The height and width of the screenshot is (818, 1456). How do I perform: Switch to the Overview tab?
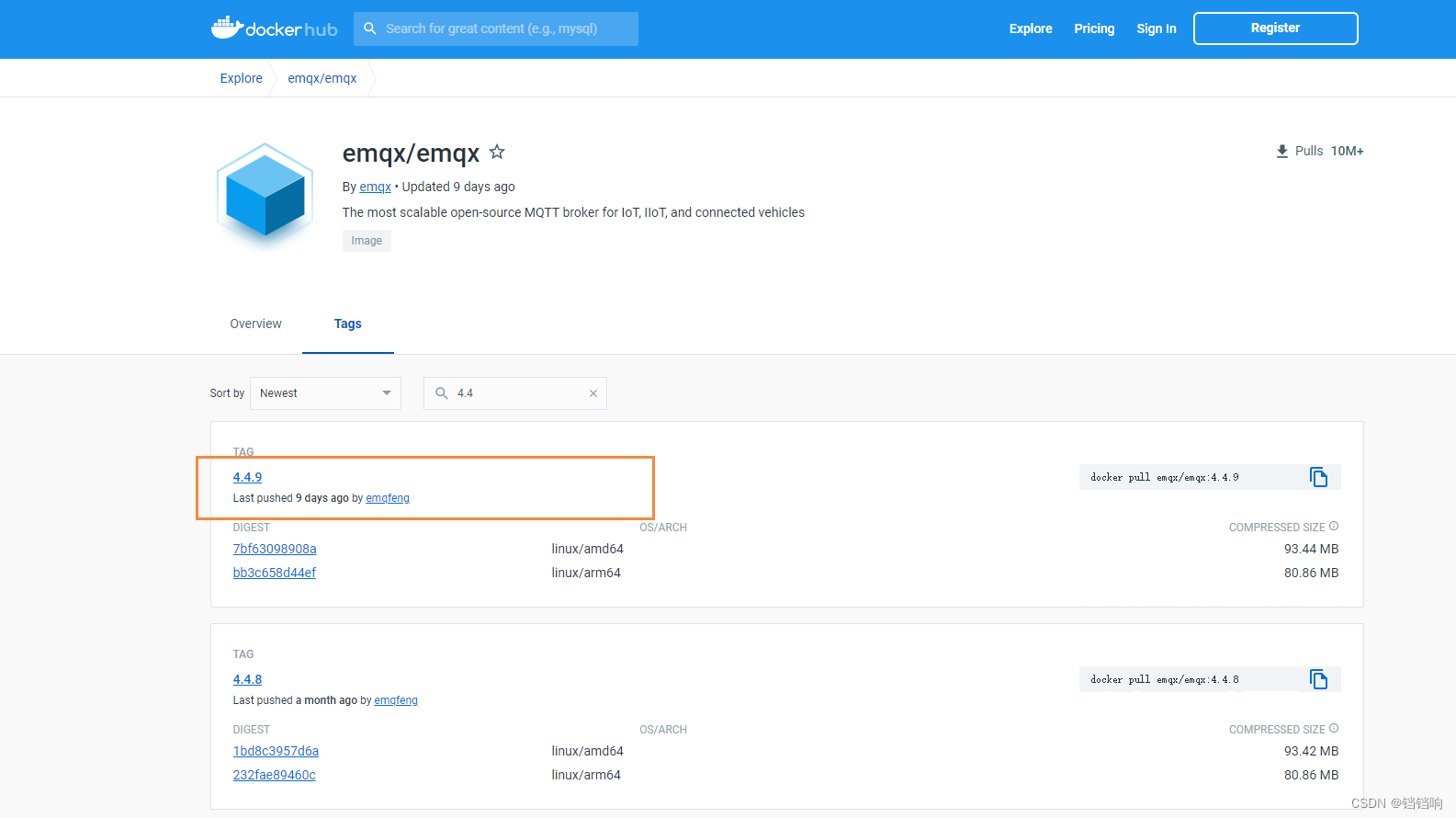pyautogui.click(x=256, y=324)
